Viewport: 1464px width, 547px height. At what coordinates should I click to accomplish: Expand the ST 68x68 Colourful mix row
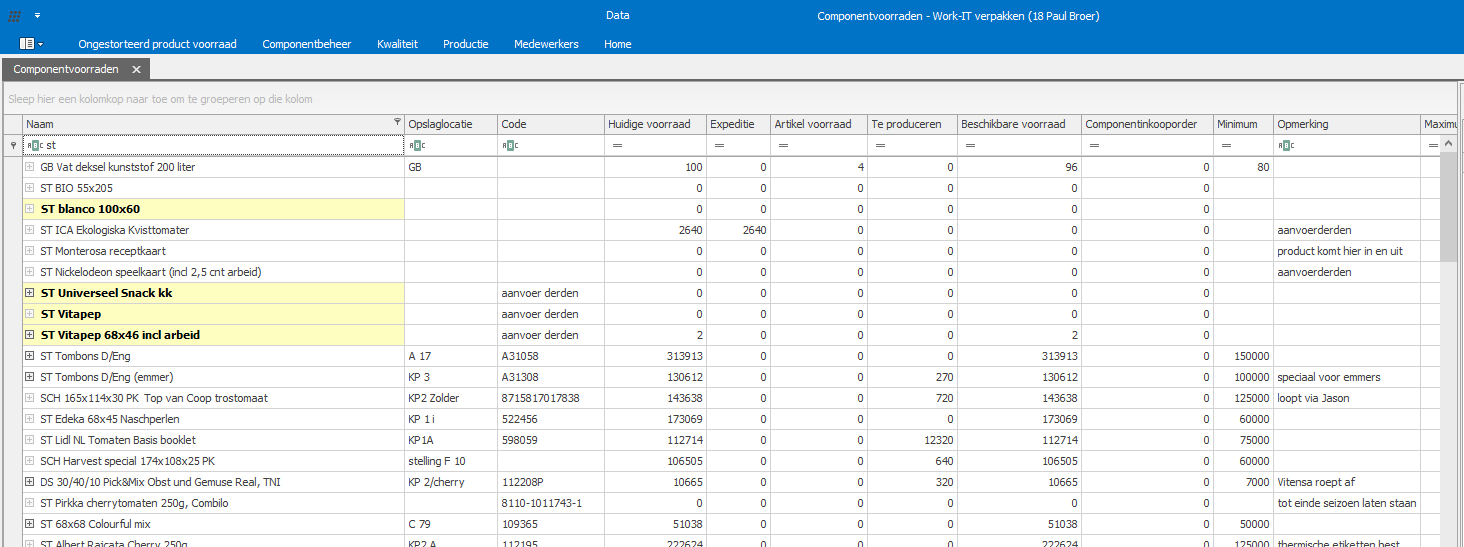click(x=30, y=524)
